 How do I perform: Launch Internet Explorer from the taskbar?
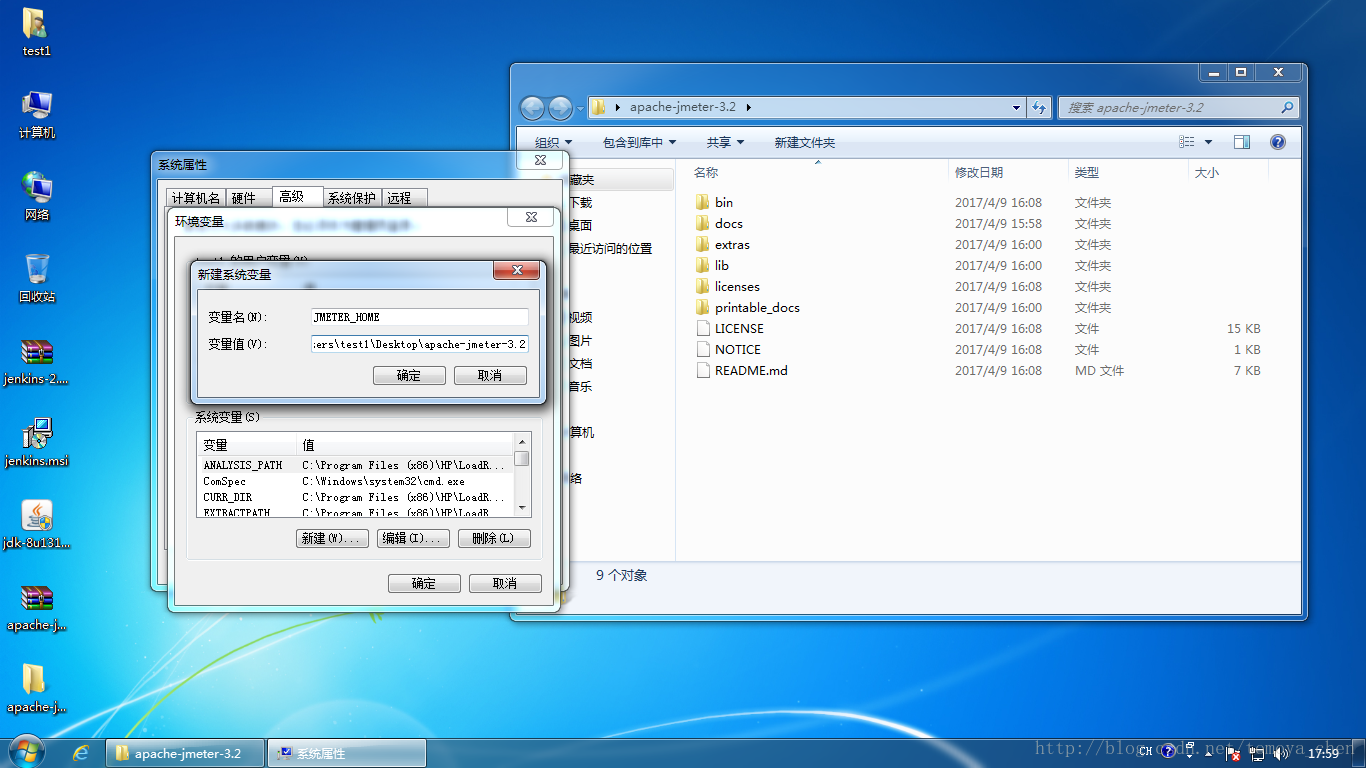pyautogui.click(x=81, y=753)
